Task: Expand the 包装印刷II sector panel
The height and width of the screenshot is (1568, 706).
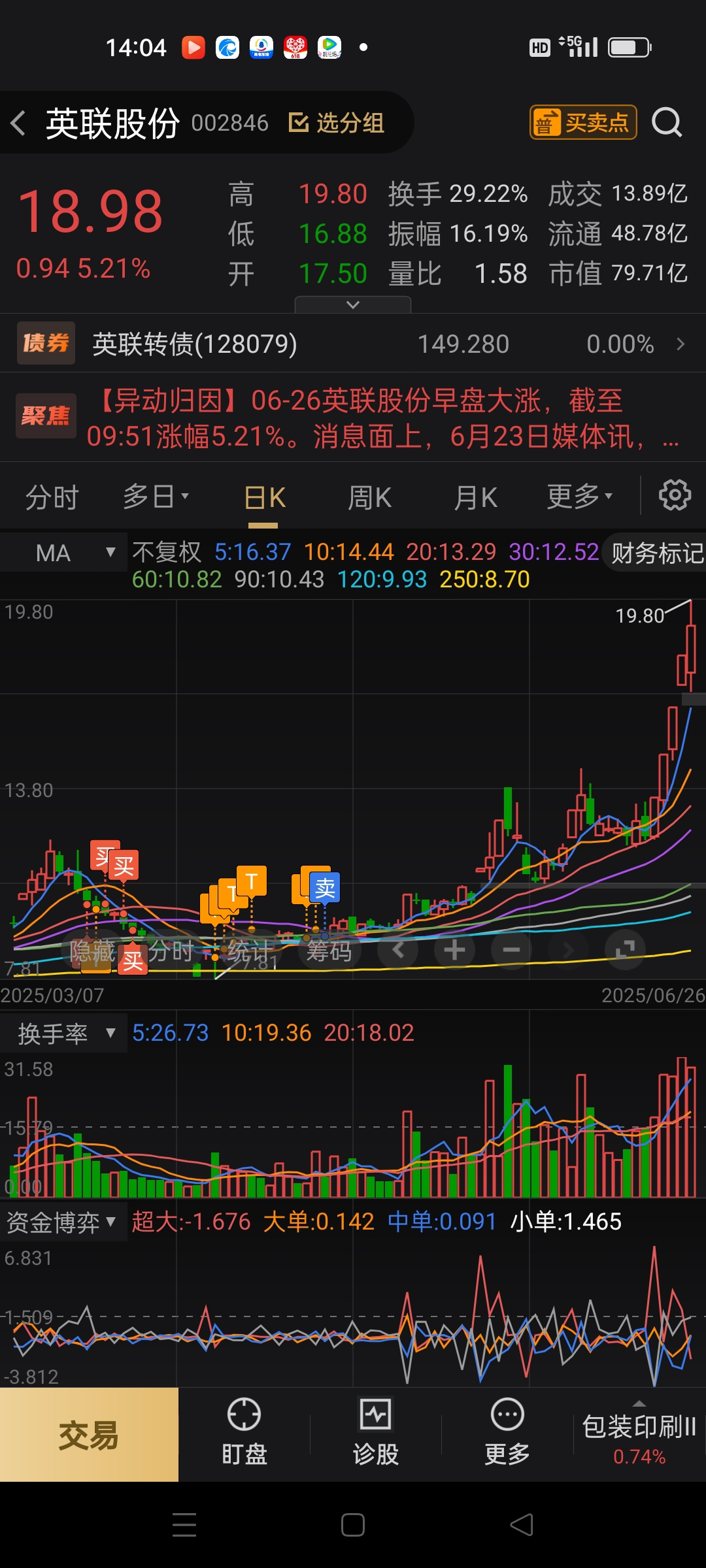Action: 639,1435
